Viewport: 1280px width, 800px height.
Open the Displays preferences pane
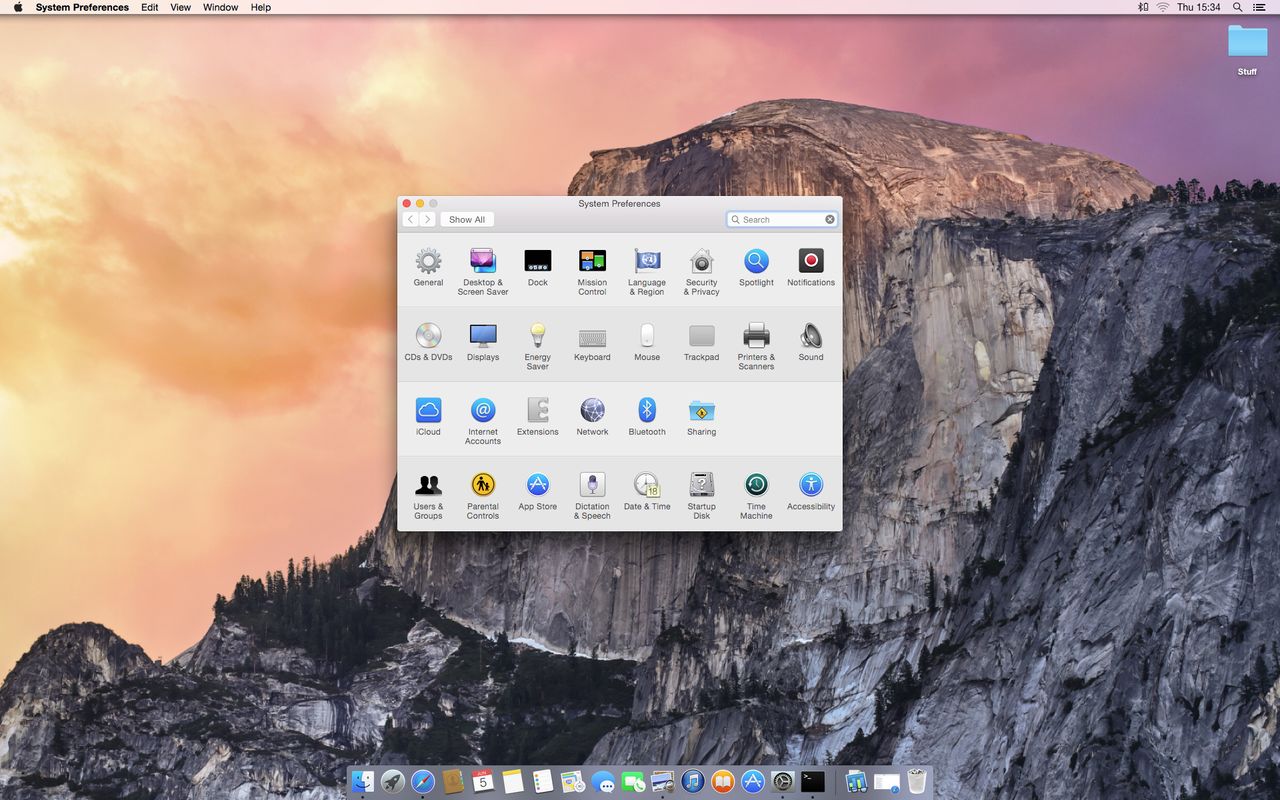pyautogui.click(x=483, y=342)
